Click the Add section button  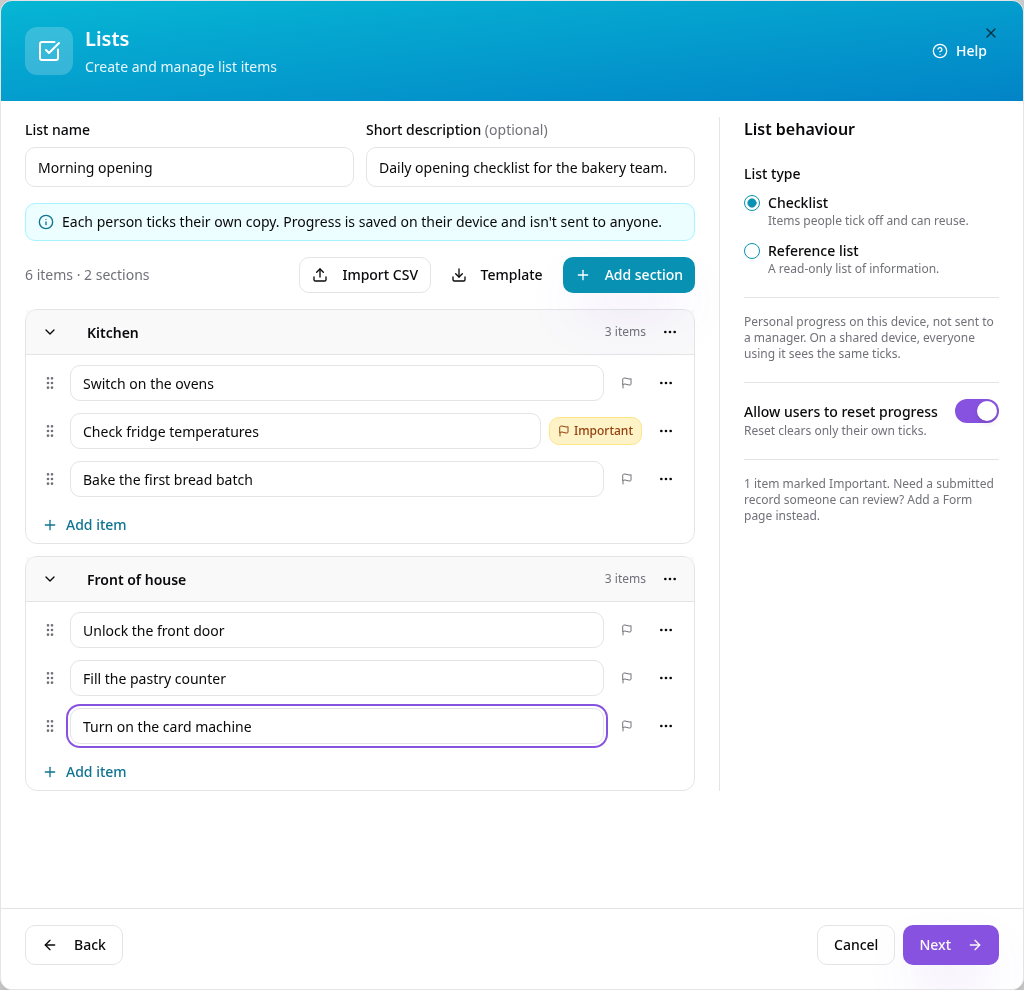pos(628,275)
